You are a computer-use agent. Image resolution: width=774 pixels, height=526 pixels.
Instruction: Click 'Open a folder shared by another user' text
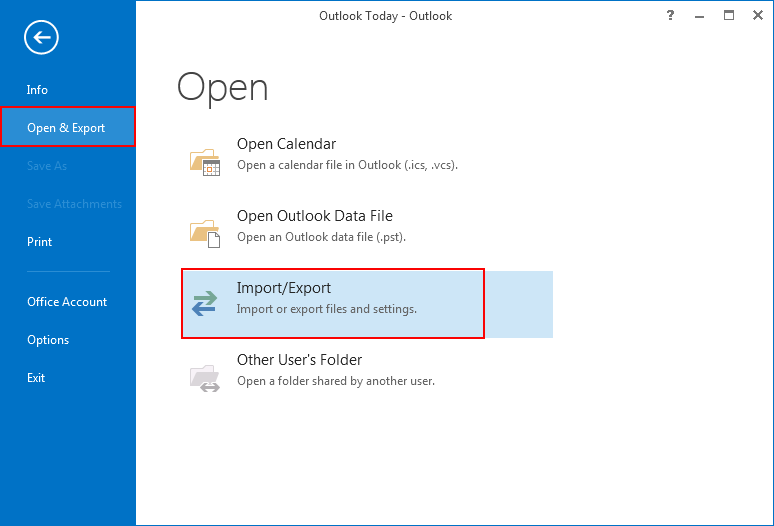336,381
